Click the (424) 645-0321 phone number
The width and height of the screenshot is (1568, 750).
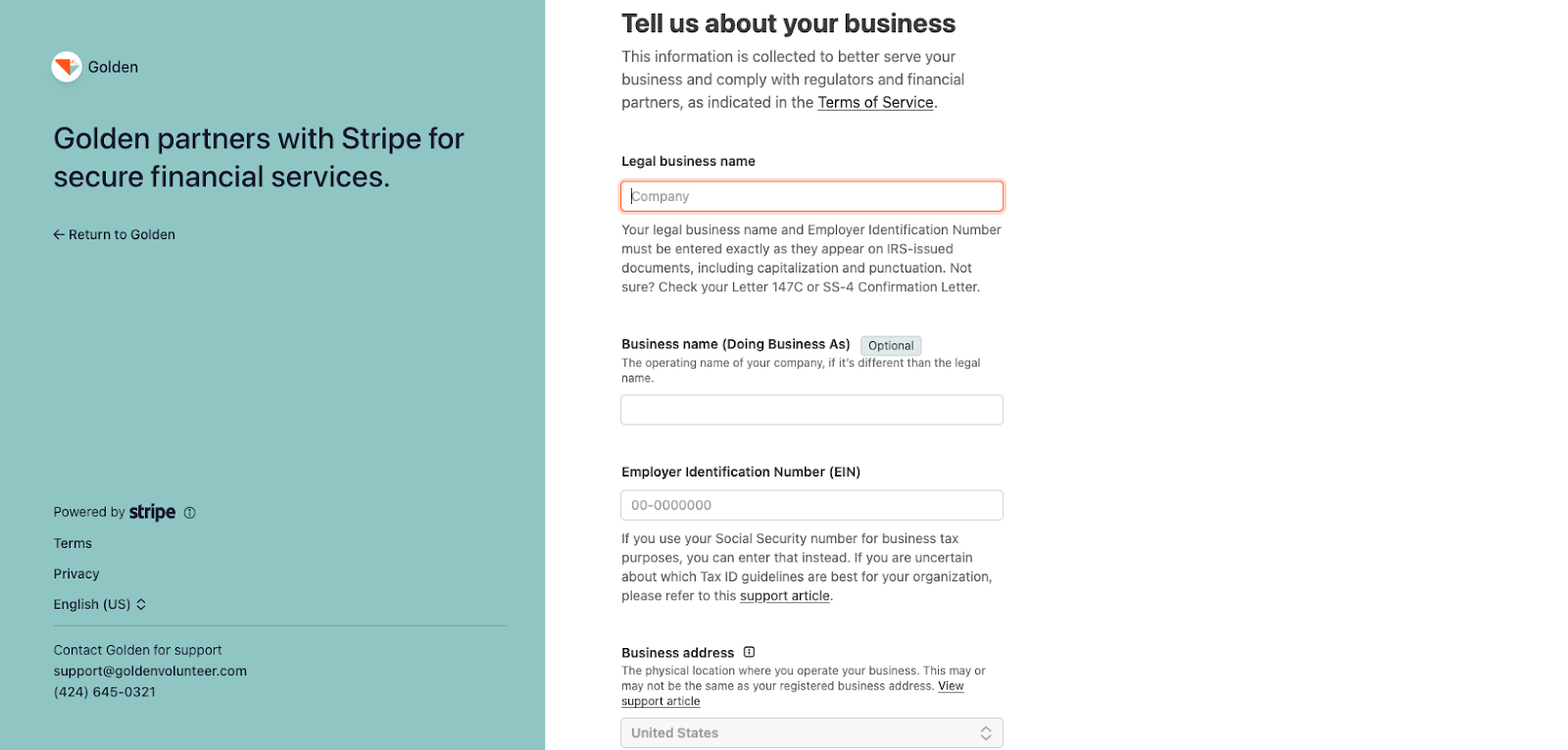(x=105, y=692)
